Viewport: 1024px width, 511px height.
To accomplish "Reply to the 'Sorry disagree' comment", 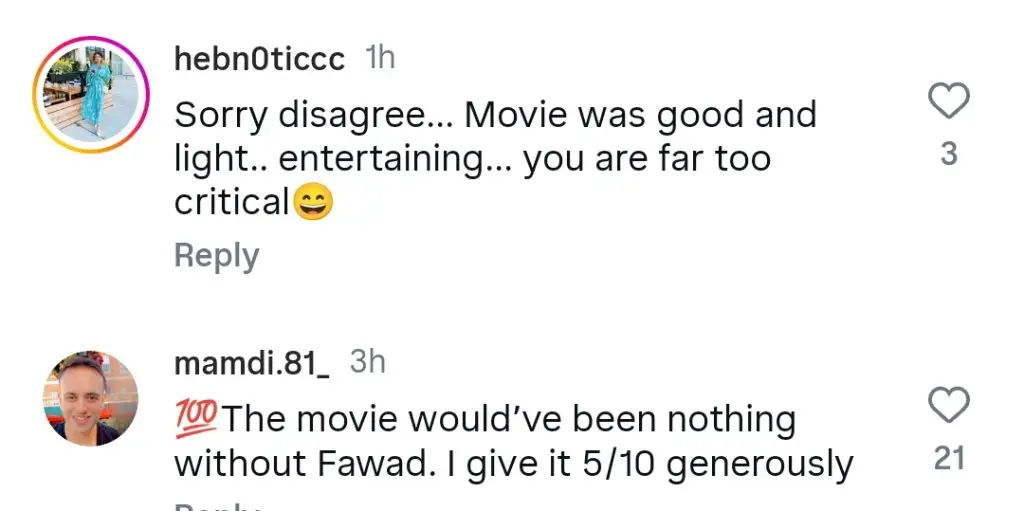I will (216, 256).
